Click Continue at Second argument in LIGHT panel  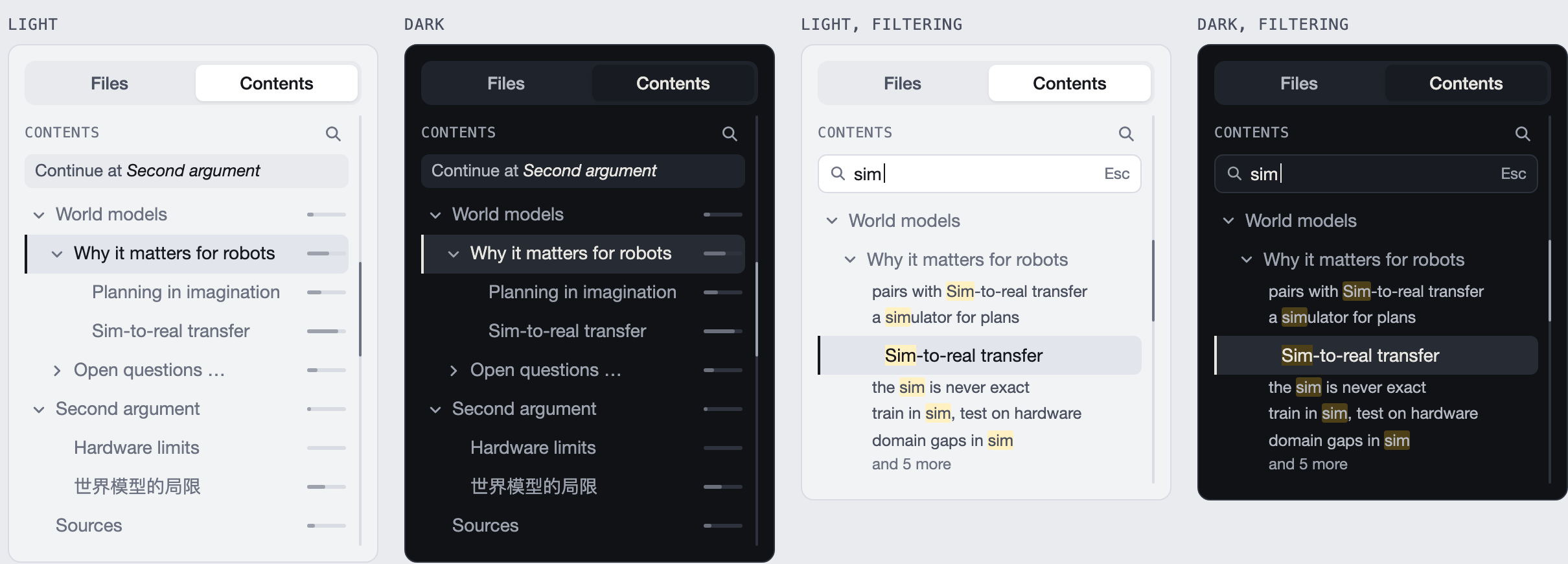pos(187,170)
